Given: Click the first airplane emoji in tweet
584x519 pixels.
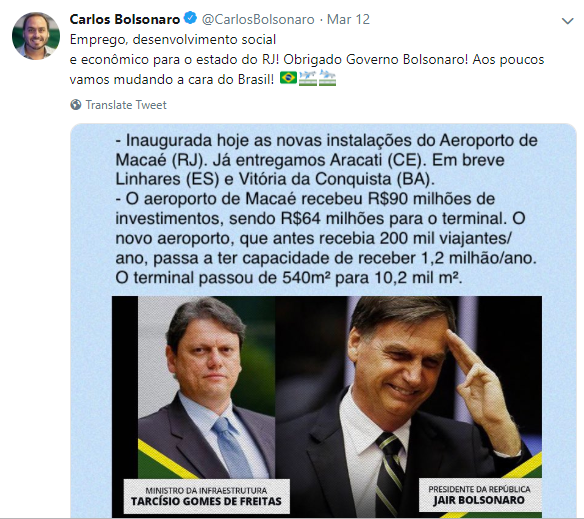Looking at the screenshot, I should [308, 77].
